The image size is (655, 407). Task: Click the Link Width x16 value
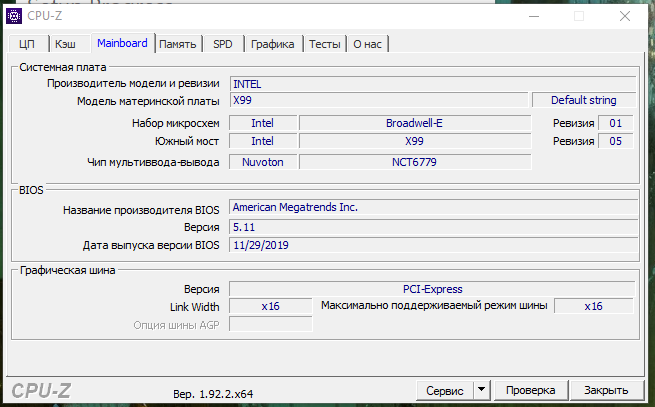[x=271, y=306]
